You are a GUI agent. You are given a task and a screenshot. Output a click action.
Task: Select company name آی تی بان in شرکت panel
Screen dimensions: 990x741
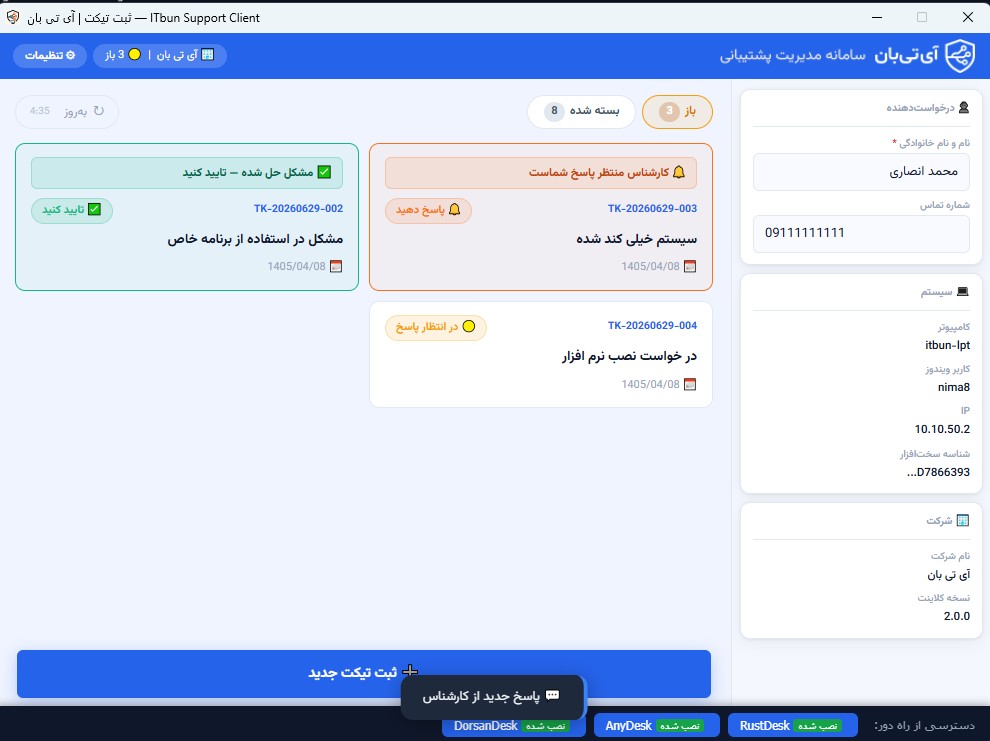click(x=948, y=575)
